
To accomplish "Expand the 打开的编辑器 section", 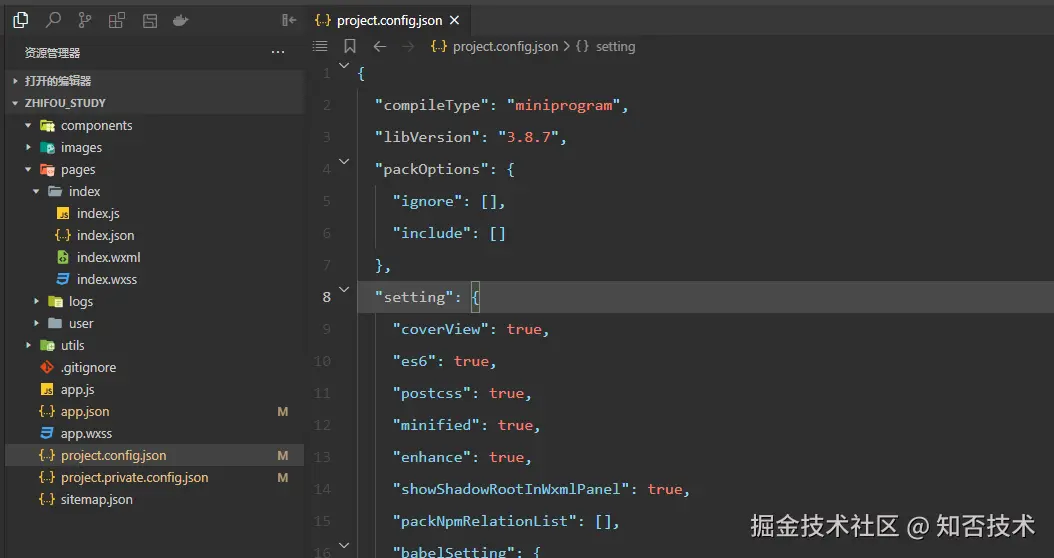I will pyautogui.click(x=153, y=81).
